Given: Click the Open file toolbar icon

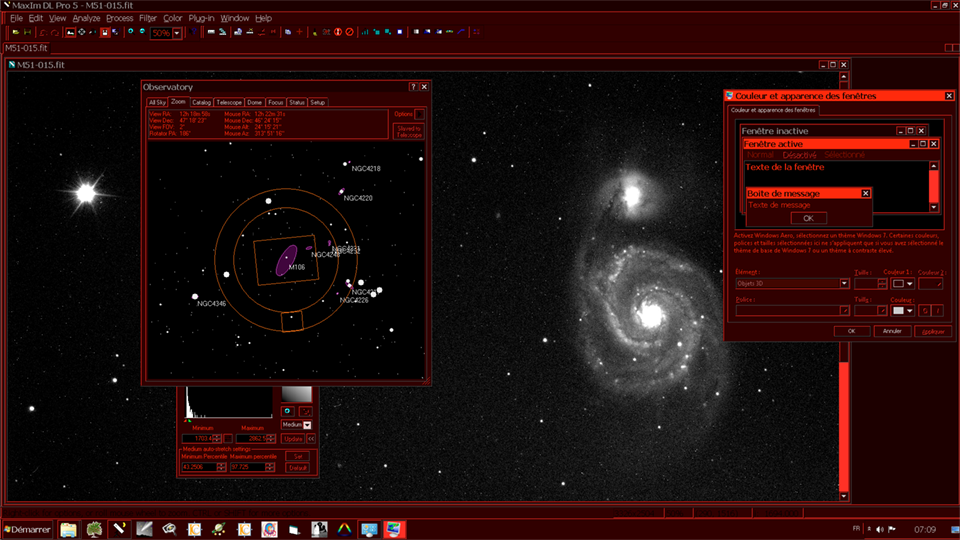Looking at the screenshot, I should click(16, 32).
